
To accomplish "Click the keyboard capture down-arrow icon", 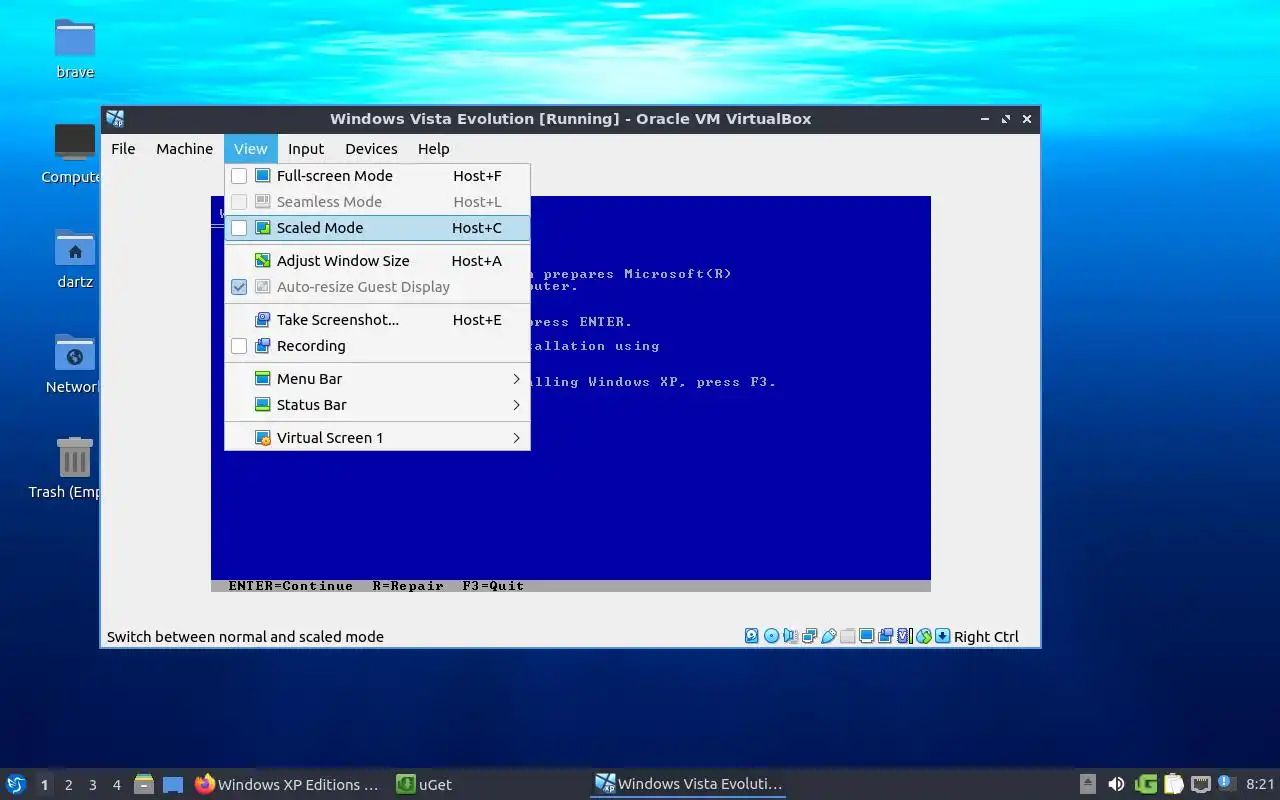I will (x=942, y=636).
